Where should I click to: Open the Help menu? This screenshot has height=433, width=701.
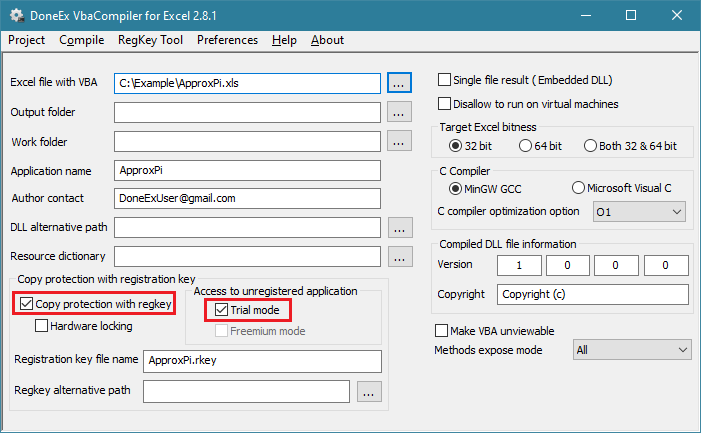(x=284, y=40)
